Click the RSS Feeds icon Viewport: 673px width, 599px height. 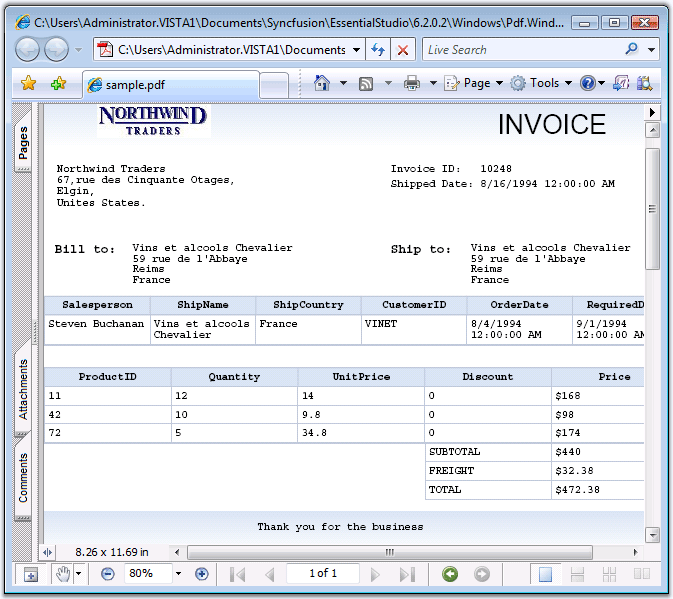(x=366, y=83)
